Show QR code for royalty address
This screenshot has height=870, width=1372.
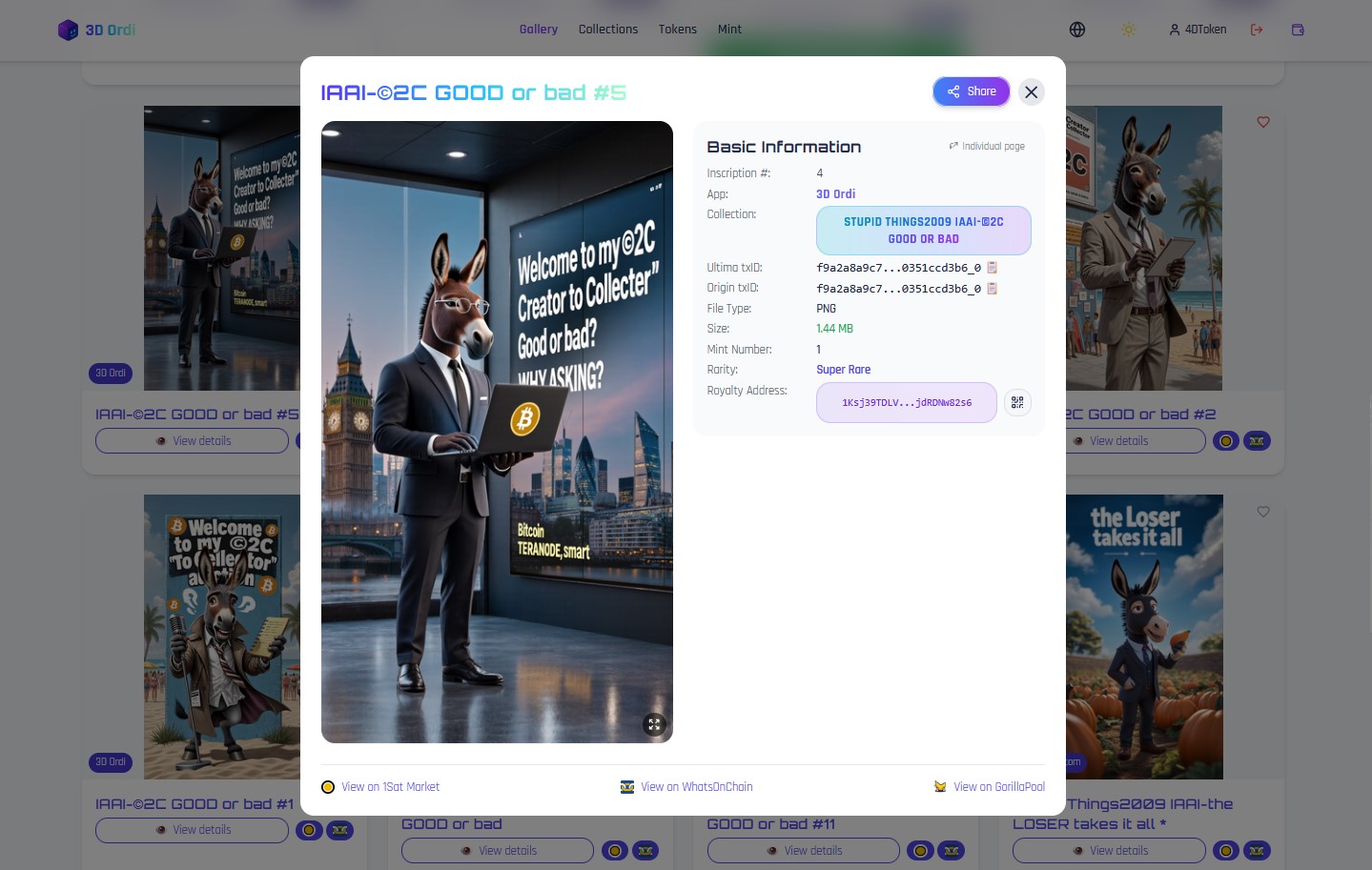1017,402
